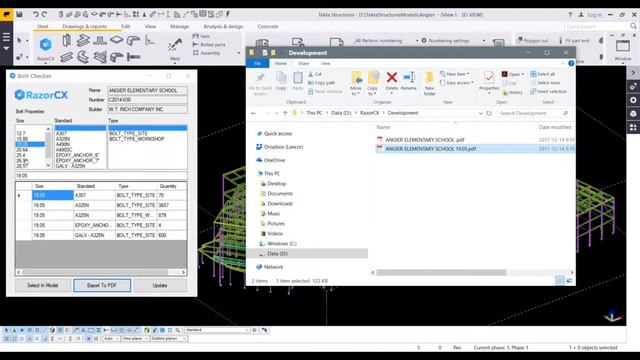Switch Explorer to large icons view button
This screenshot has width=640, height=360.
(x=569, y=280)
